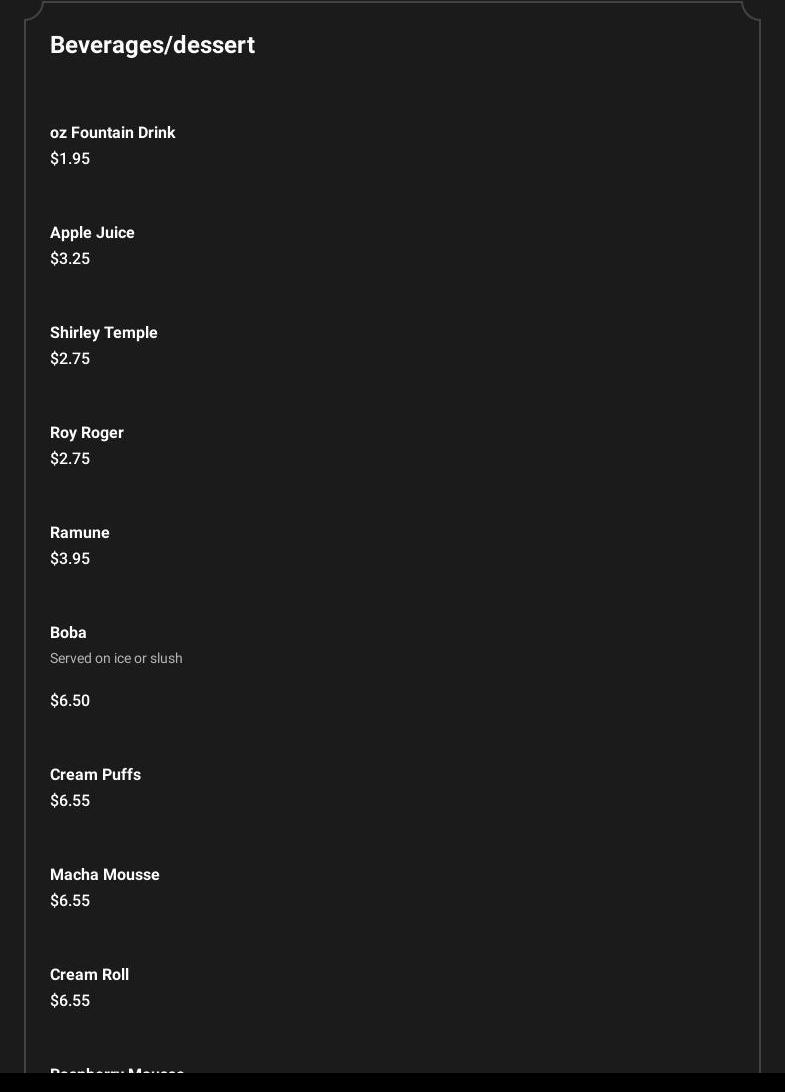Click the $6.55 price under Cream Roll

click(70, 1000)
